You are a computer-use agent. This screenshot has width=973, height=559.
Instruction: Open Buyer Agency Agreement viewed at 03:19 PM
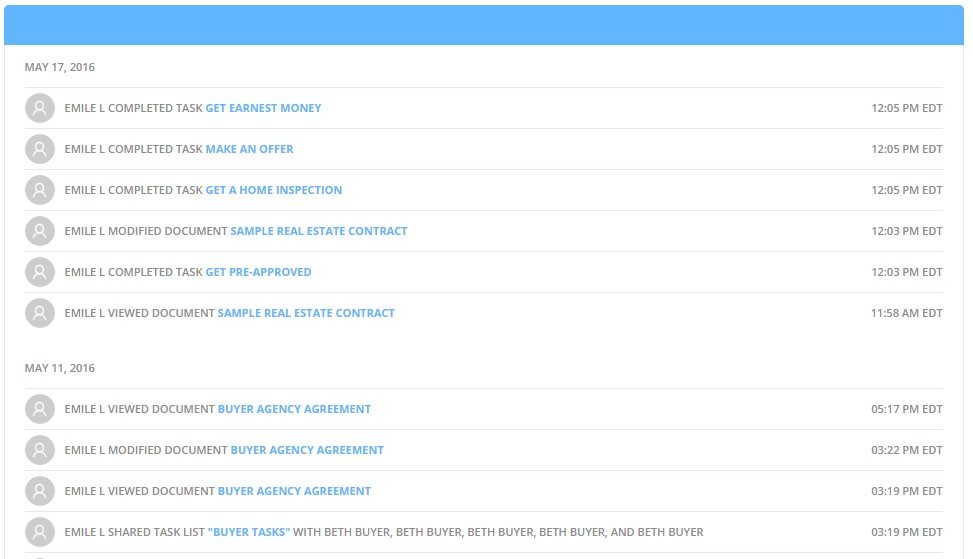point(294,491)
